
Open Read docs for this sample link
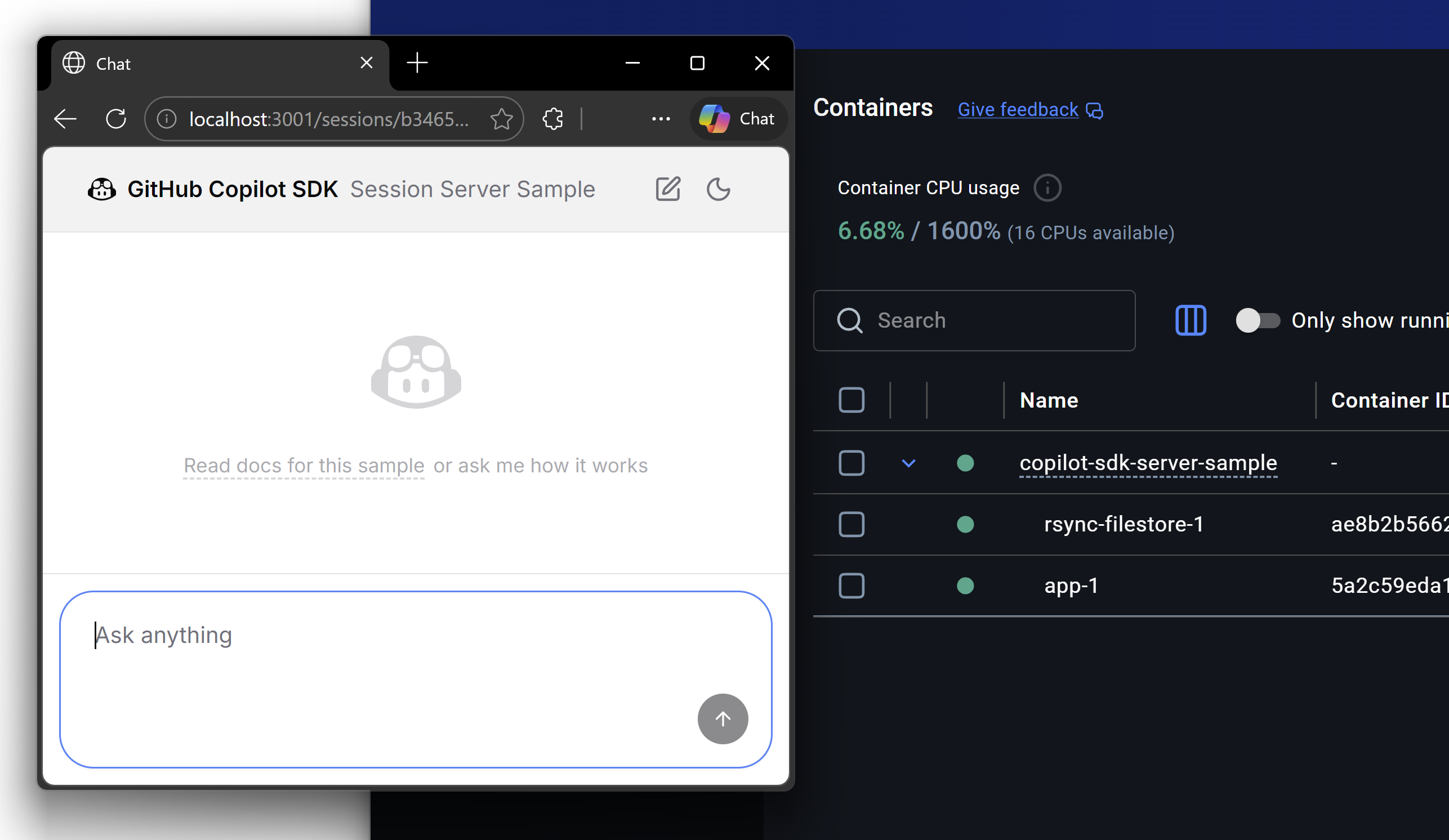(304, 465)
